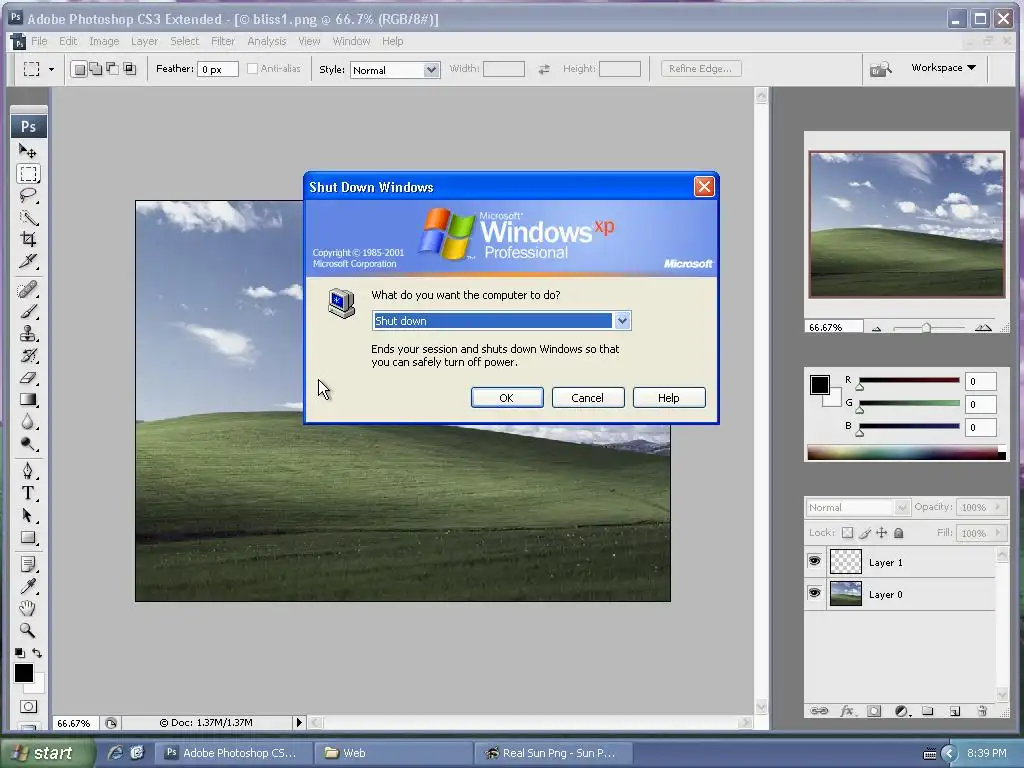1024x768 pixels.
Task: Click Help in Shut Down Windows dialog
Action: tap(669, 398)
